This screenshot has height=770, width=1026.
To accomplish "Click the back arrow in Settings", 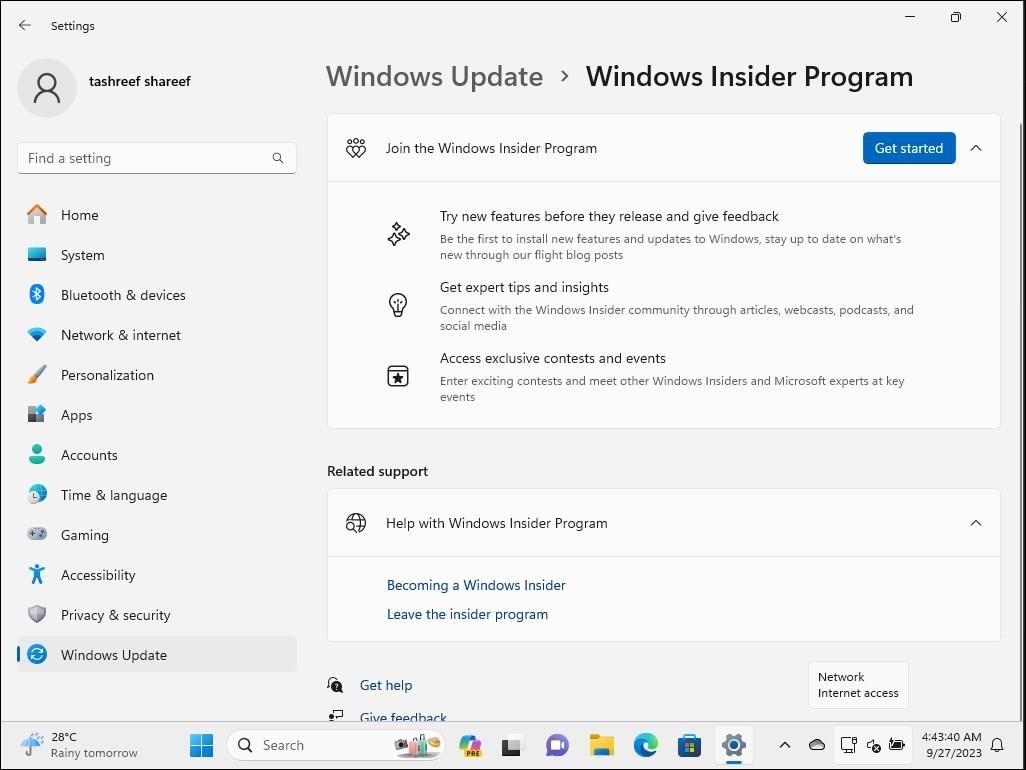I will click(24, 25).
